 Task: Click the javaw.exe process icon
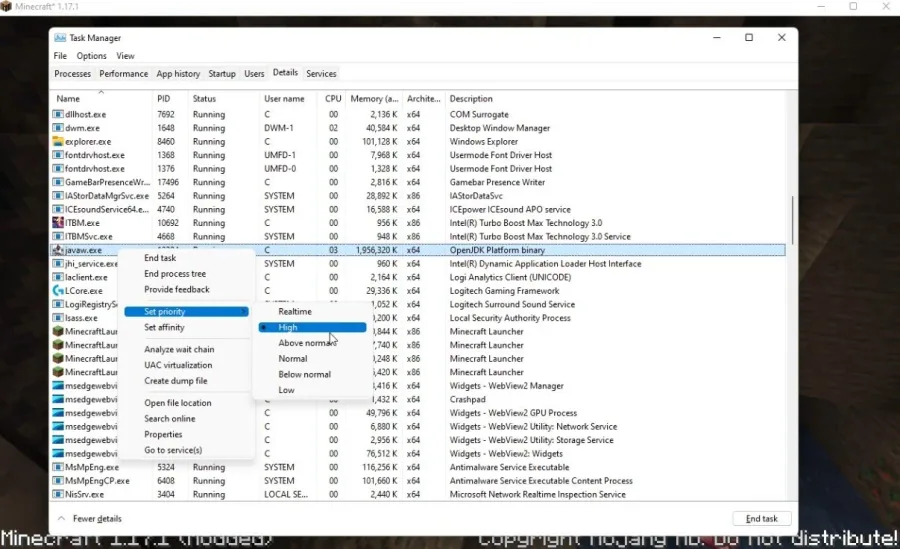57,250
